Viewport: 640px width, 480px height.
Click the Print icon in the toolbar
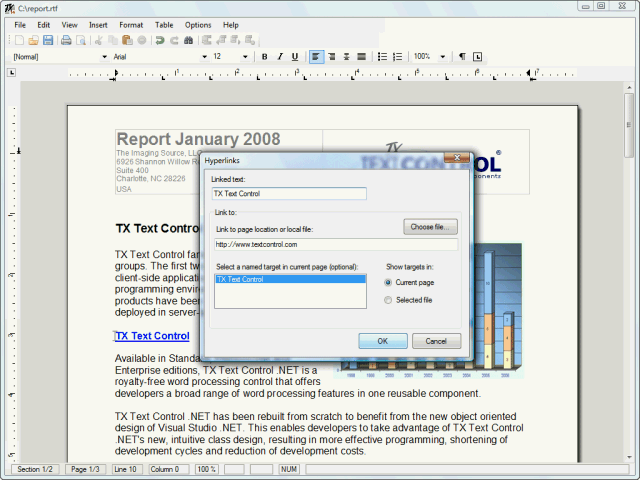(66, 40)
